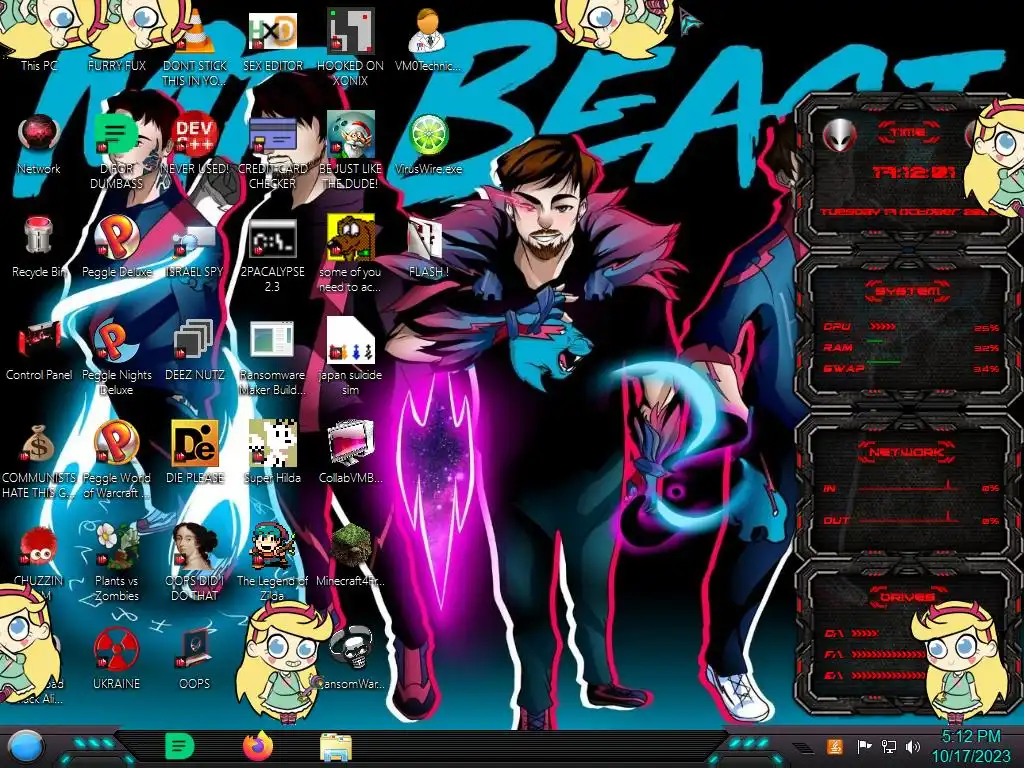1024x768 pixels.
Task: Open the Recycle Bin
Action: (39, 247)
